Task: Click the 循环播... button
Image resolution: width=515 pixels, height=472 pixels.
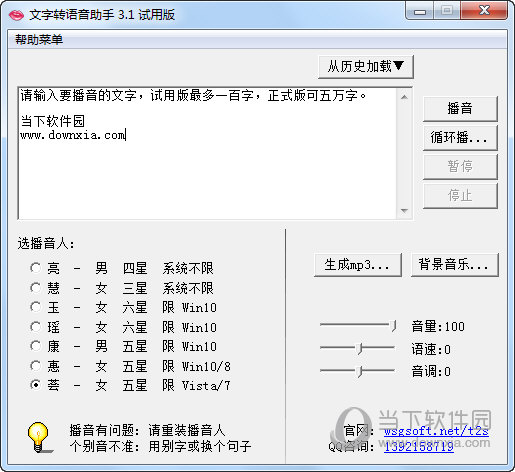Action: tap(460, 138)
